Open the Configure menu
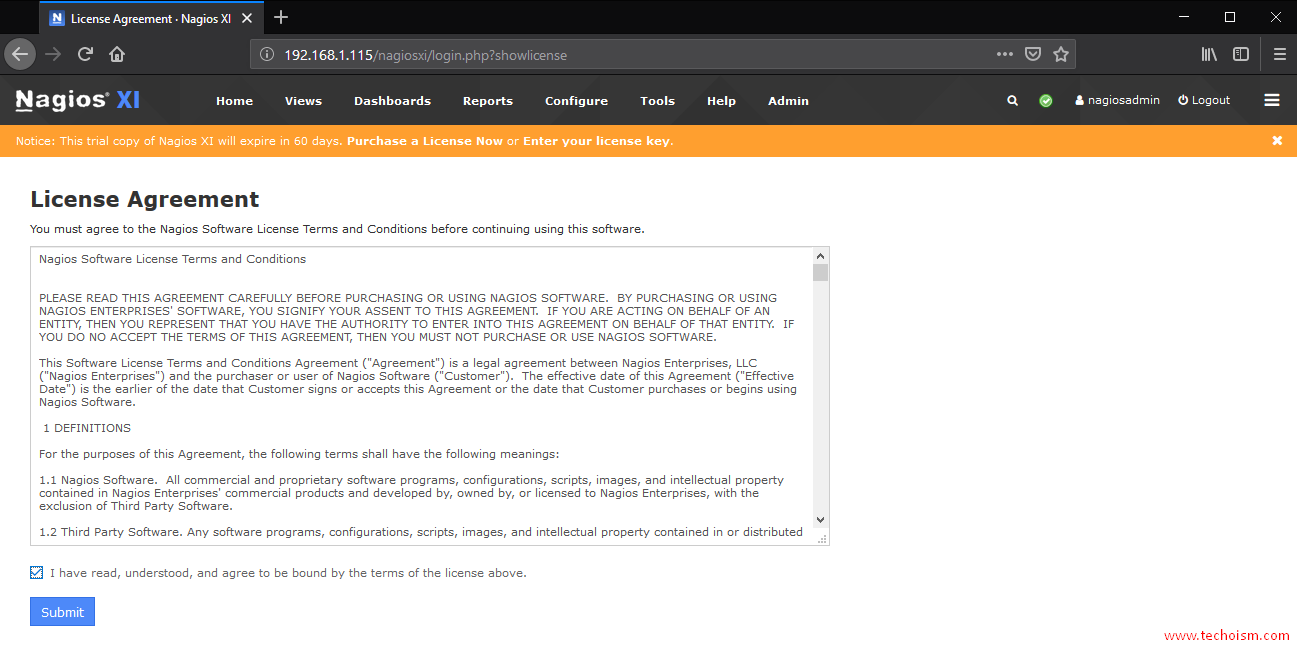This screenshot has width=1297, height=648. (576, 101)
